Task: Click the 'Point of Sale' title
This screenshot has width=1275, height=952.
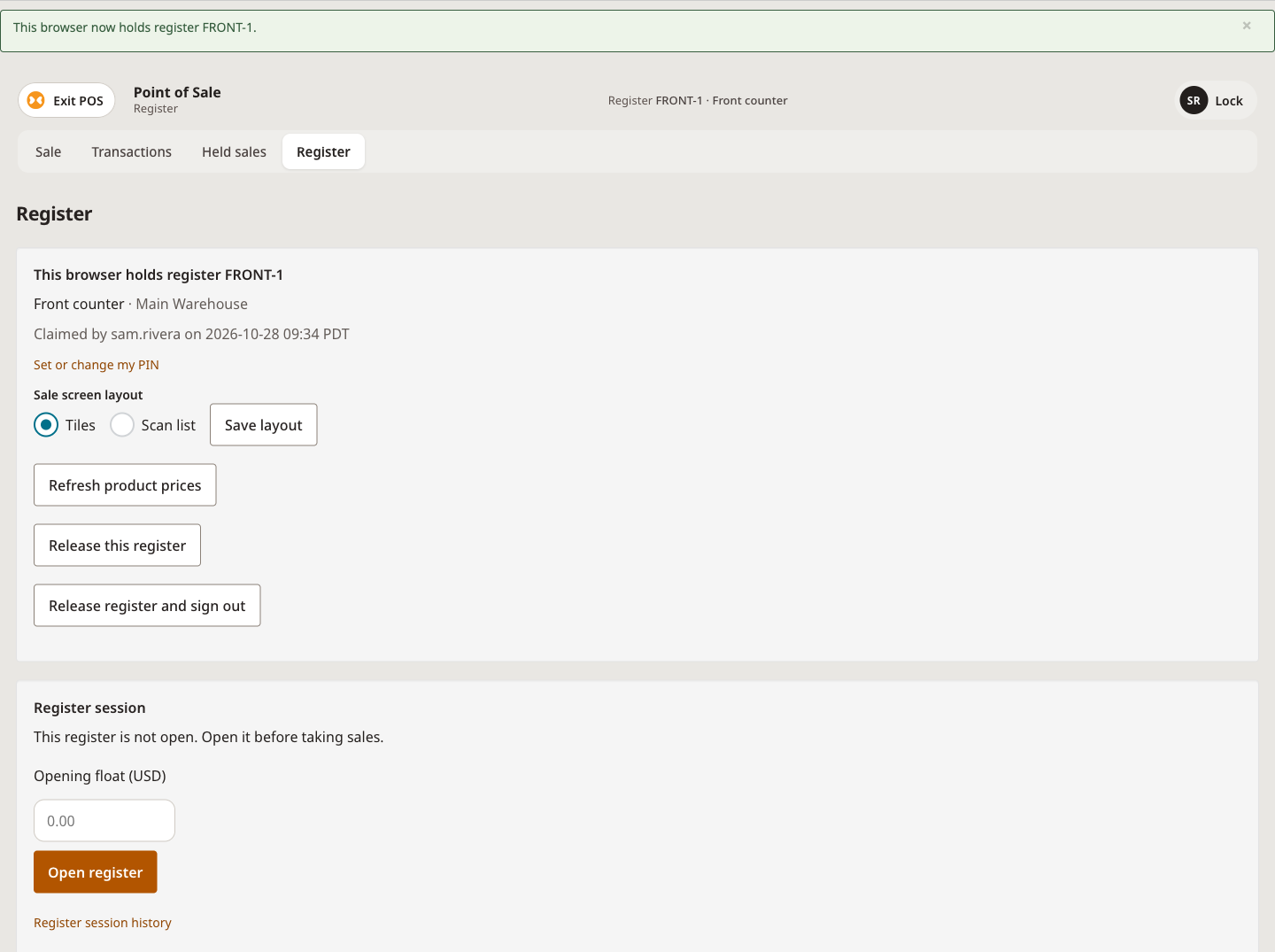Action: (x=177, y=92)
